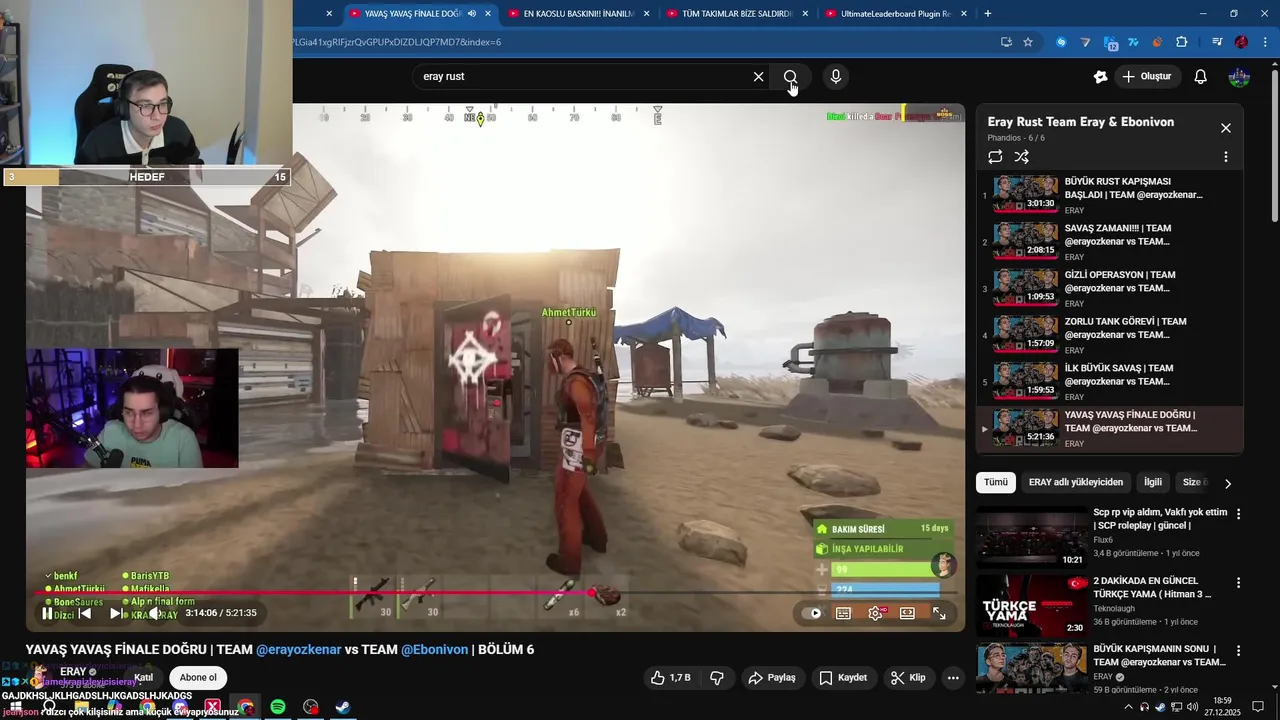Viewport: 1280px width, 720px height.
Task: Toggle playlist loop
Action: pyautogui.click(x=995, y=157)
